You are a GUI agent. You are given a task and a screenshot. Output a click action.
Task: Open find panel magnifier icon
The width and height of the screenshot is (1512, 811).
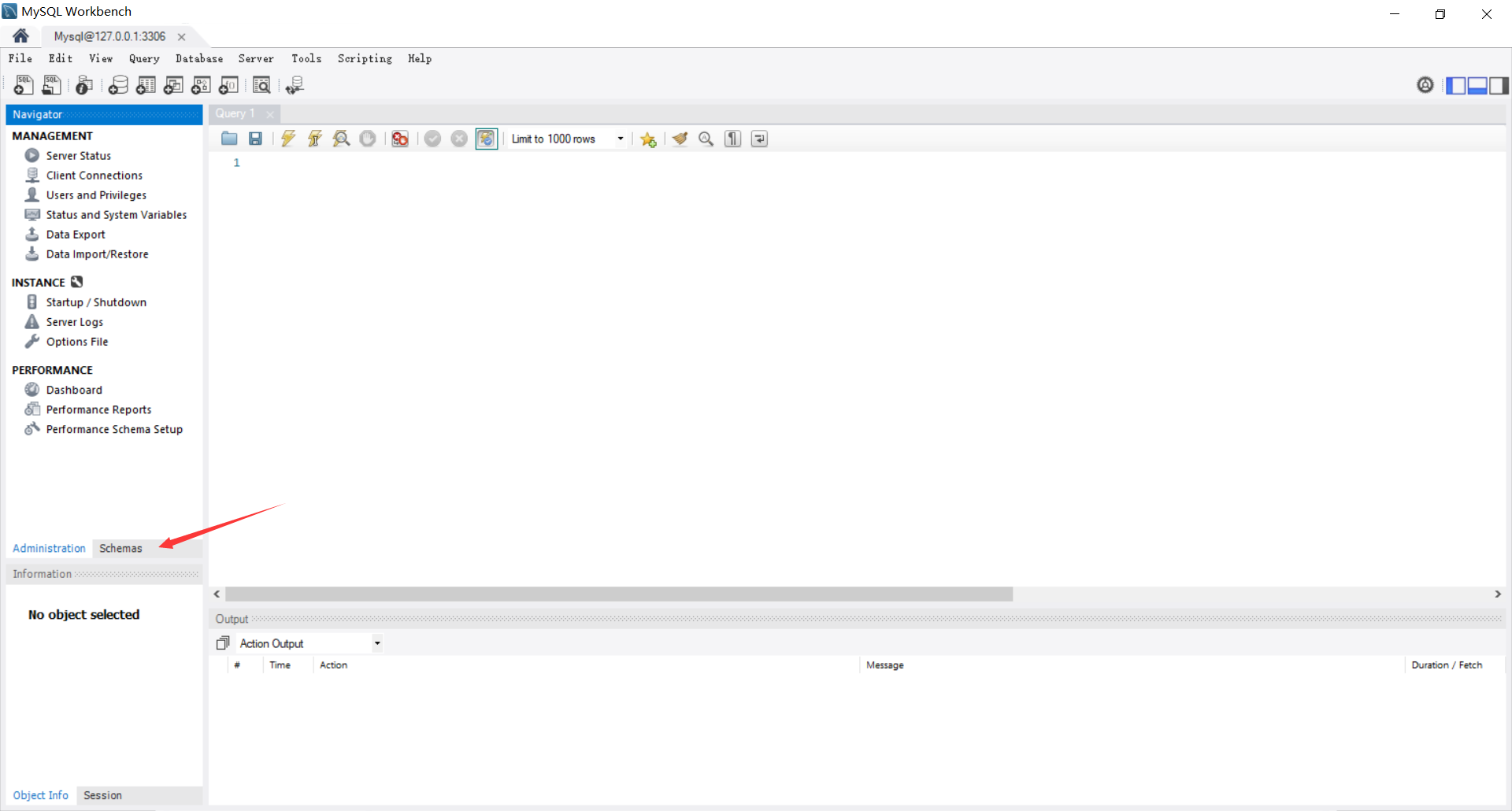pyautogui.click(x=706, y=139)
